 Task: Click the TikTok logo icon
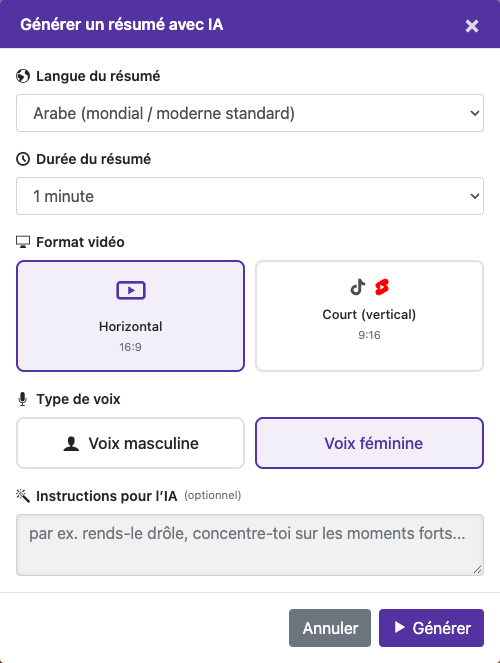tap(358, 287)
